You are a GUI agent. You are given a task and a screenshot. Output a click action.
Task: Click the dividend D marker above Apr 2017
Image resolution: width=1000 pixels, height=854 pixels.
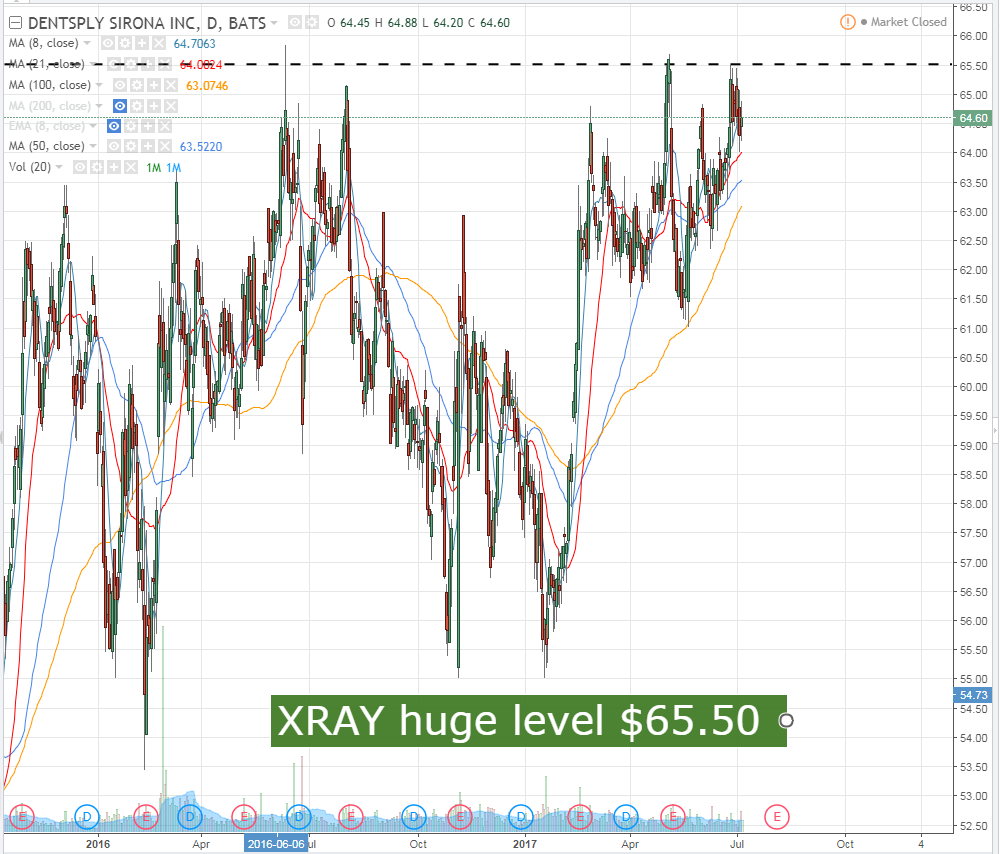pos(626,816)
